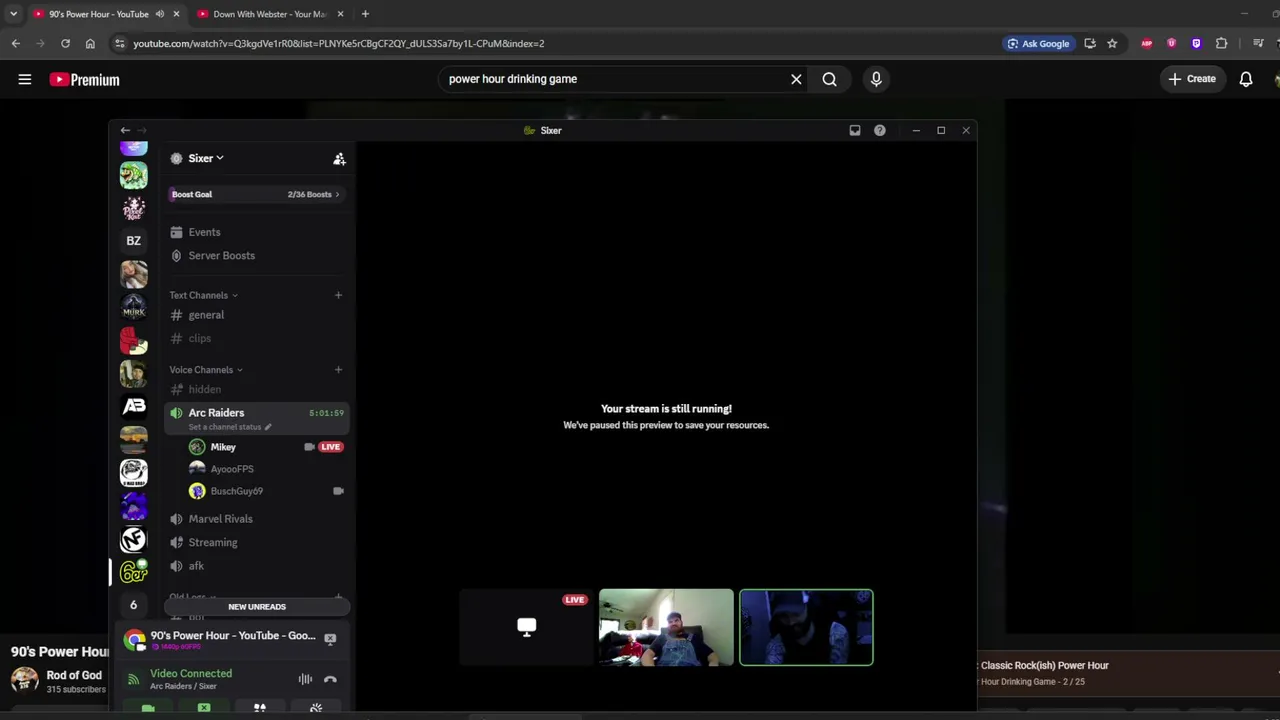Open the browser tab search dropdown
Image resolution: width=1280 pixels, height=720 pixels.
coord(13,14)
